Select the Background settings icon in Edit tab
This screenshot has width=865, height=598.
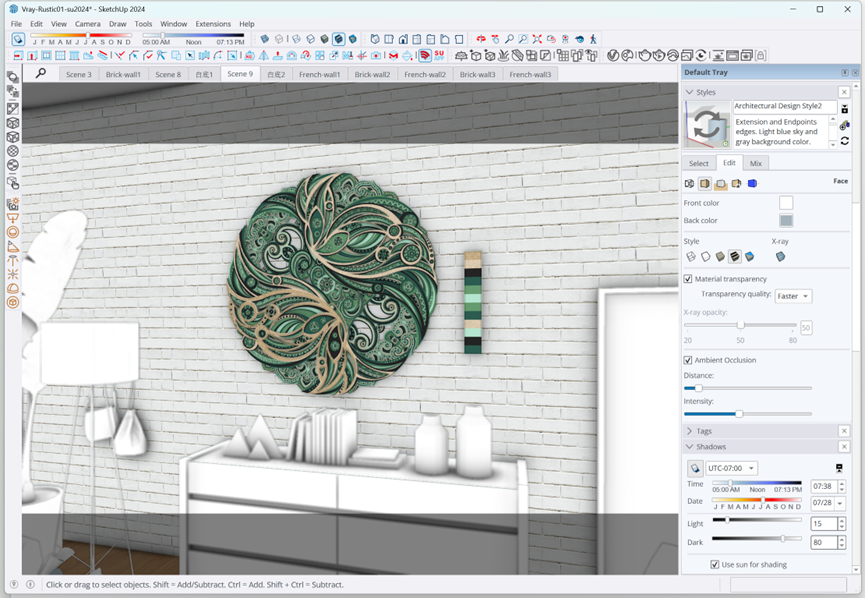tap(720, 183)
